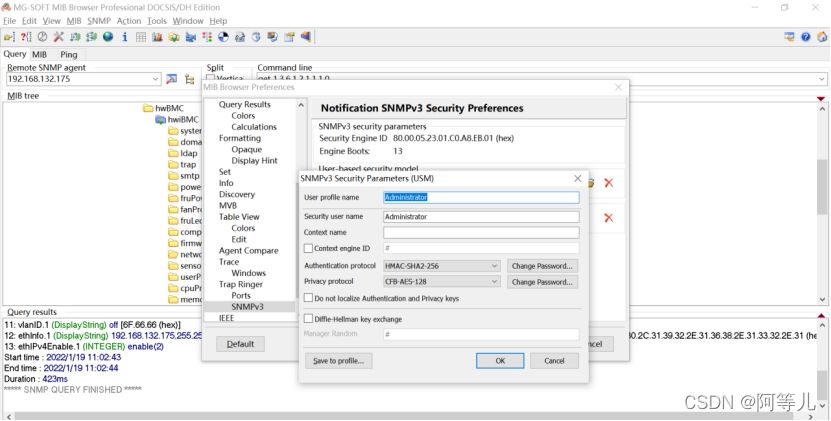831x421 pixels.
Task: Click the bar chart toolbar icon
Action: 157,37
